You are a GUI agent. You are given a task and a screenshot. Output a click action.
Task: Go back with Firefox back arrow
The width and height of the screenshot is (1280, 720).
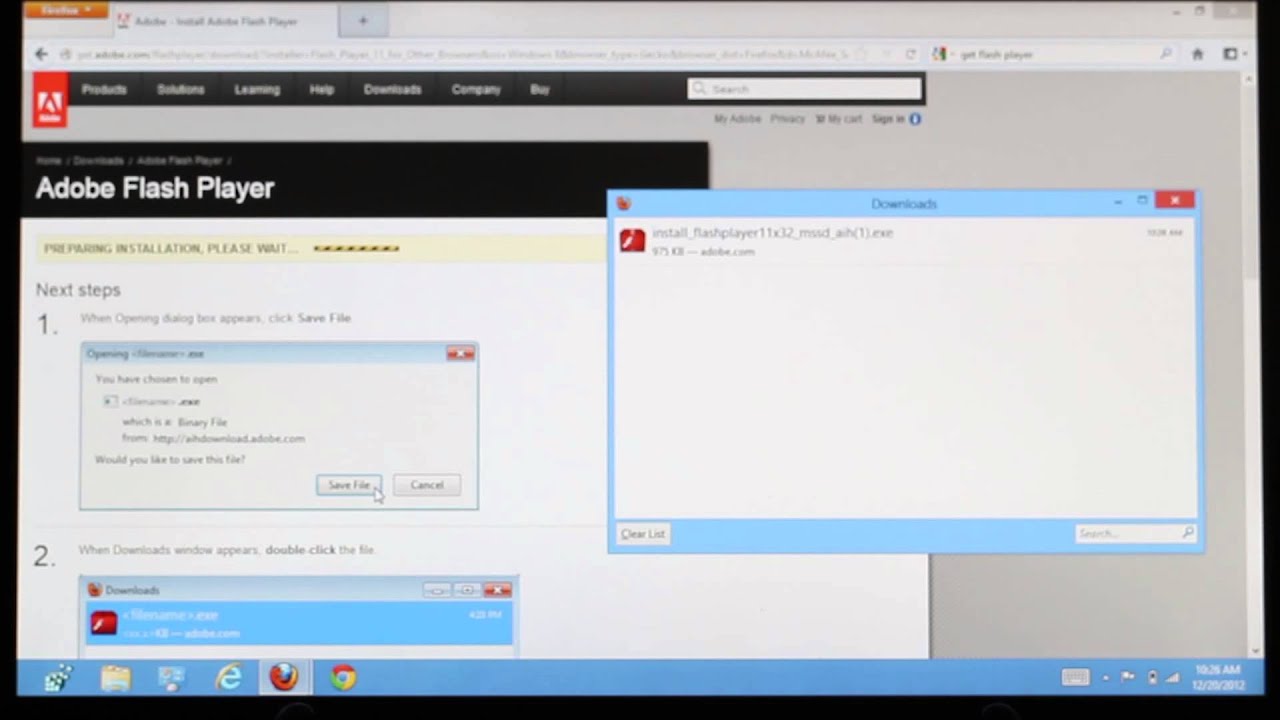coord(41,54)
